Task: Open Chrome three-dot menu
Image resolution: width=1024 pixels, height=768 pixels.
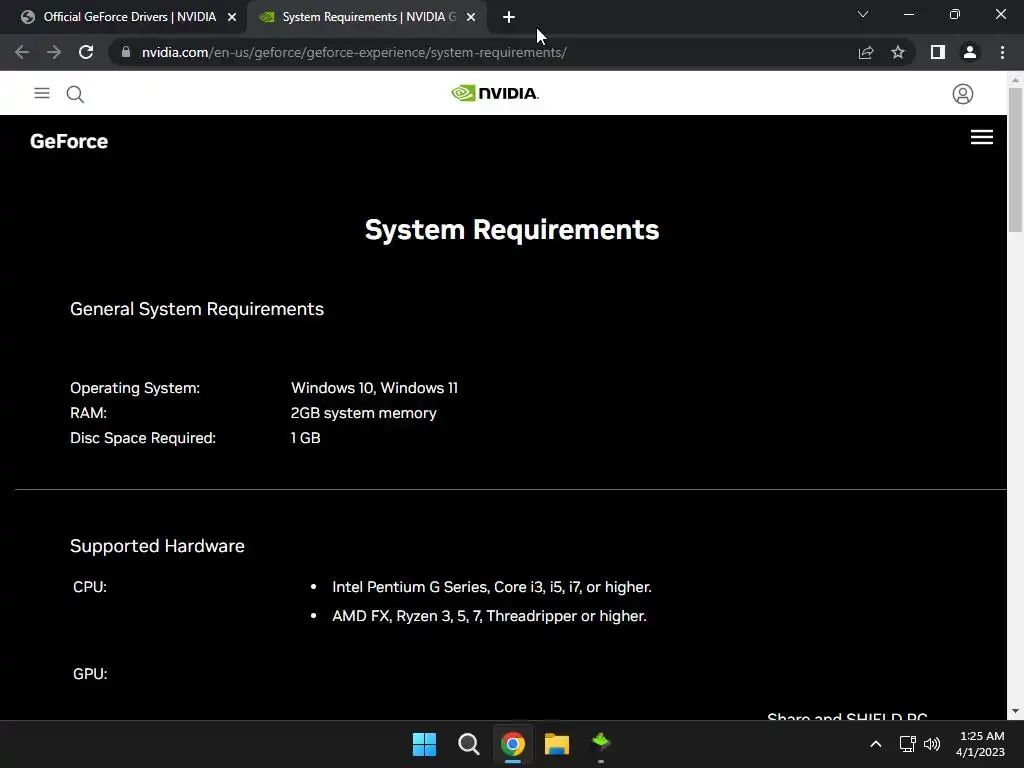Action: (1002, 52)
